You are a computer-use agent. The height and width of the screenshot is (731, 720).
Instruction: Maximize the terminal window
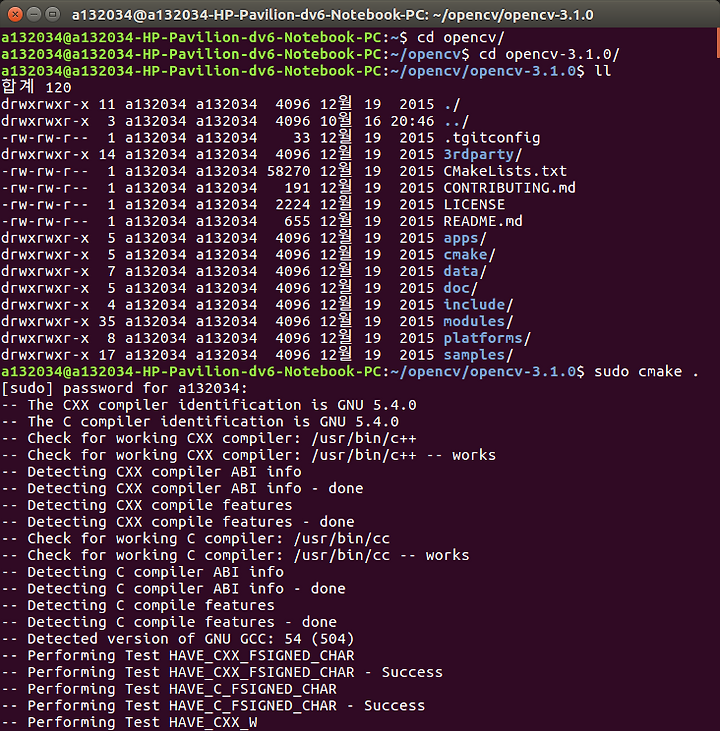click(53, 14)
